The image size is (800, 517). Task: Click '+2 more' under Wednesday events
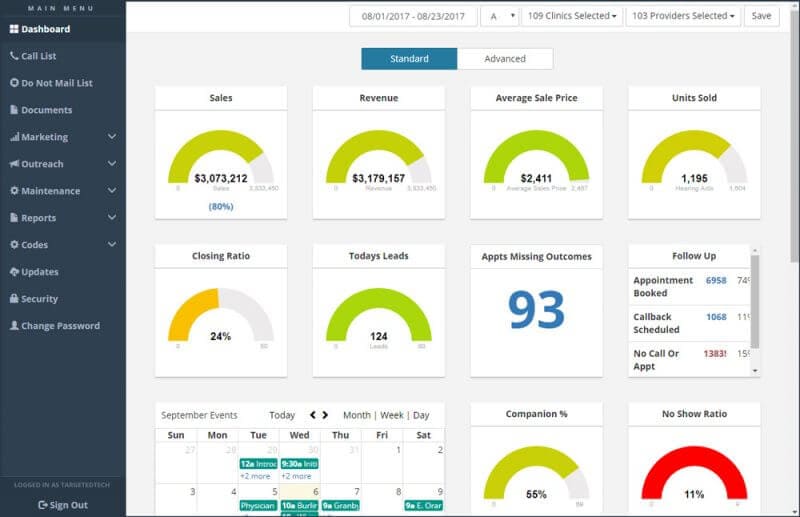(x=296, y=476)
